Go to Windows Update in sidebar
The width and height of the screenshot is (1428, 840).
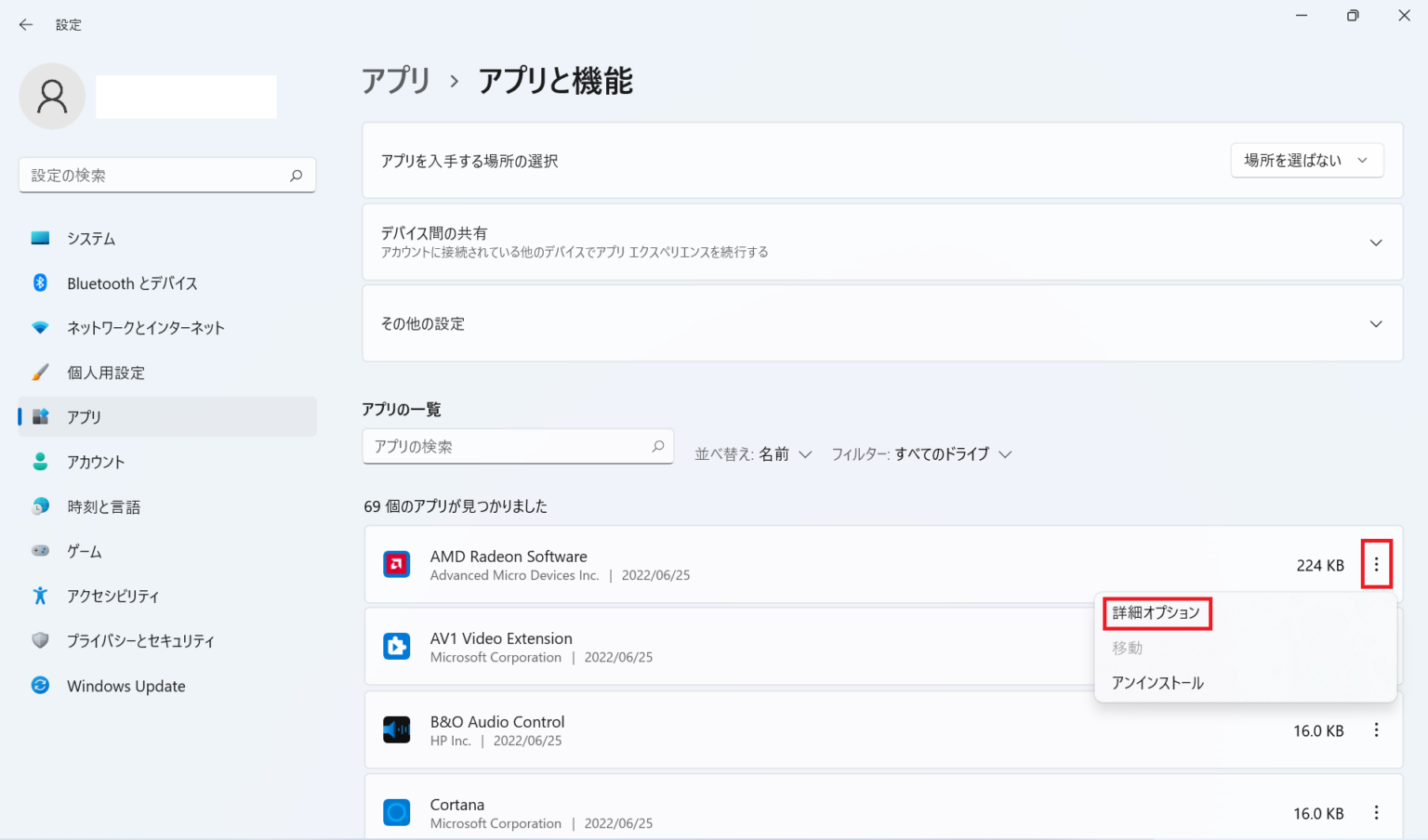(x=126, y=686)
